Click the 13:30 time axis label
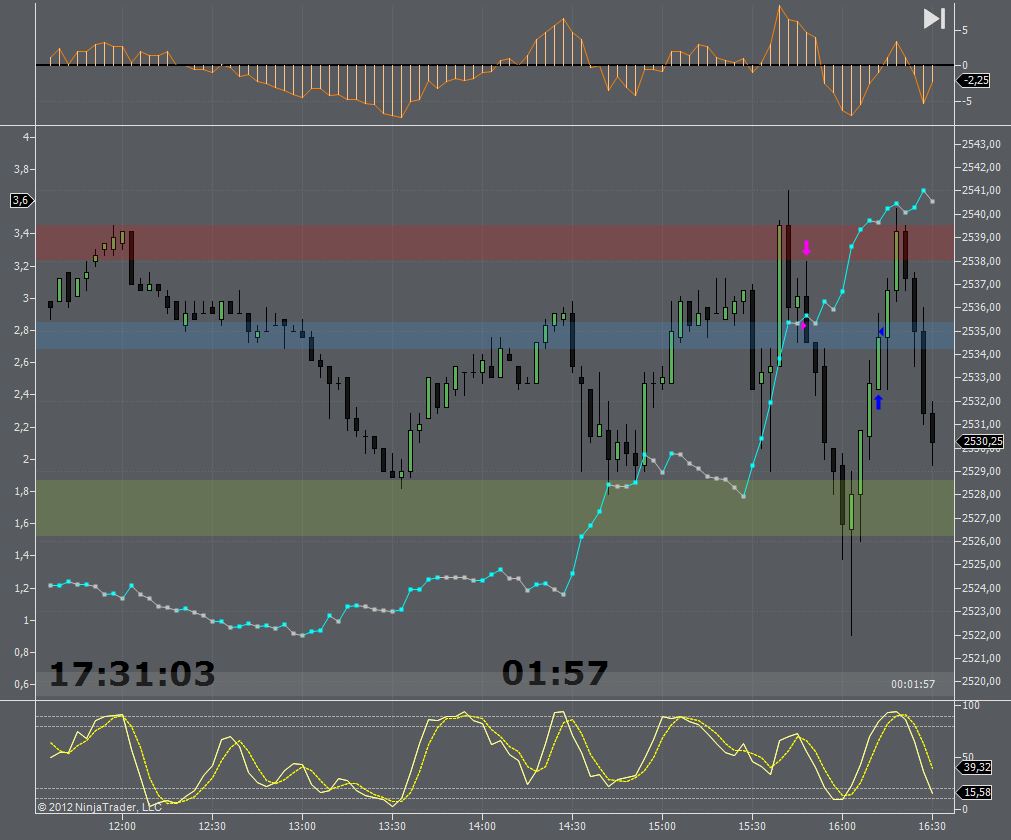Image resolution: width=1011 pixels, height=840 pixels. coord(392,826)
